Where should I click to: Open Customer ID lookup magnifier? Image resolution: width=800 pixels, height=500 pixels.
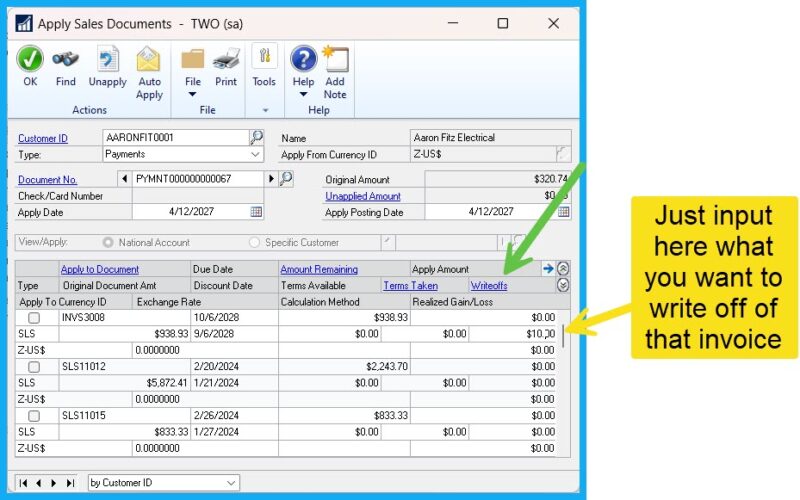257,138
